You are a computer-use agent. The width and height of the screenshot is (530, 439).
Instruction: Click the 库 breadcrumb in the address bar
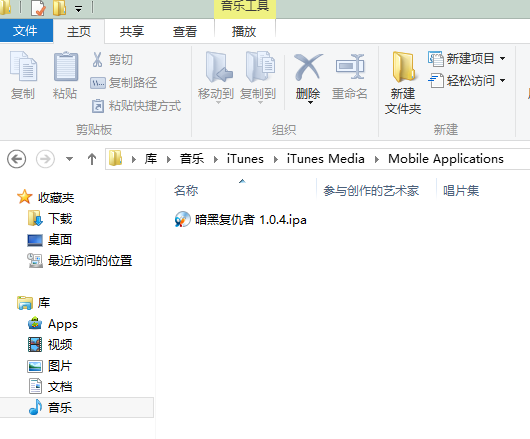coord(151,158)
